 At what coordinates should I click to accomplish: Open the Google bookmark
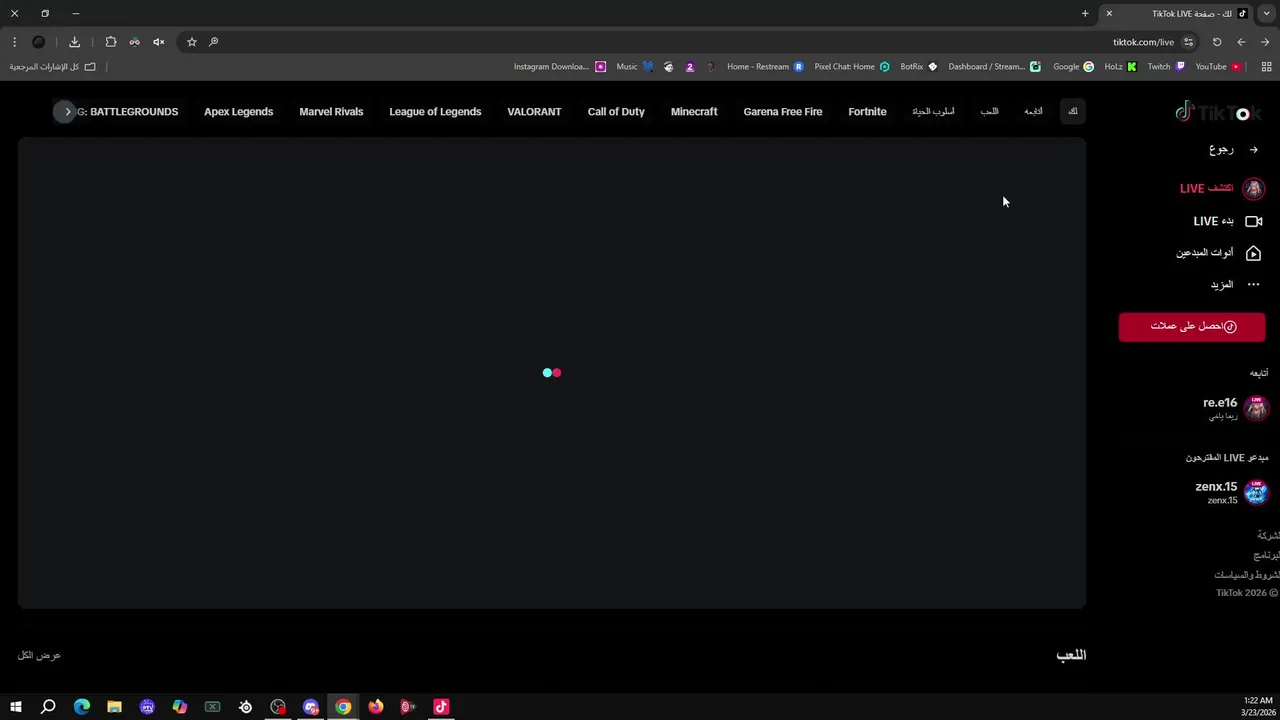coord(1073,67)
